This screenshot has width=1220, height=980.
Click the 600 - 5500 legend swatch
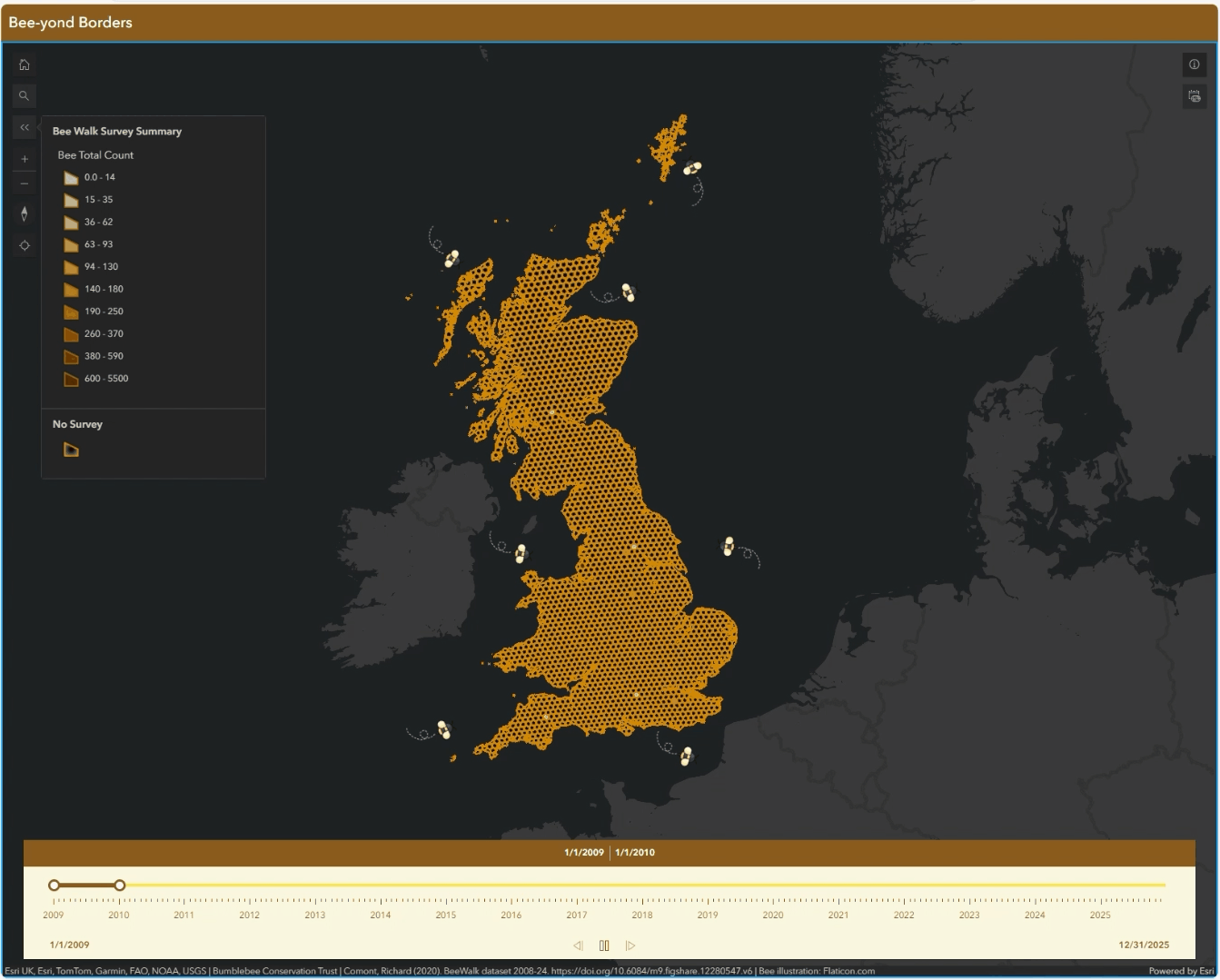pyautogui.click(x=71, y=379)
